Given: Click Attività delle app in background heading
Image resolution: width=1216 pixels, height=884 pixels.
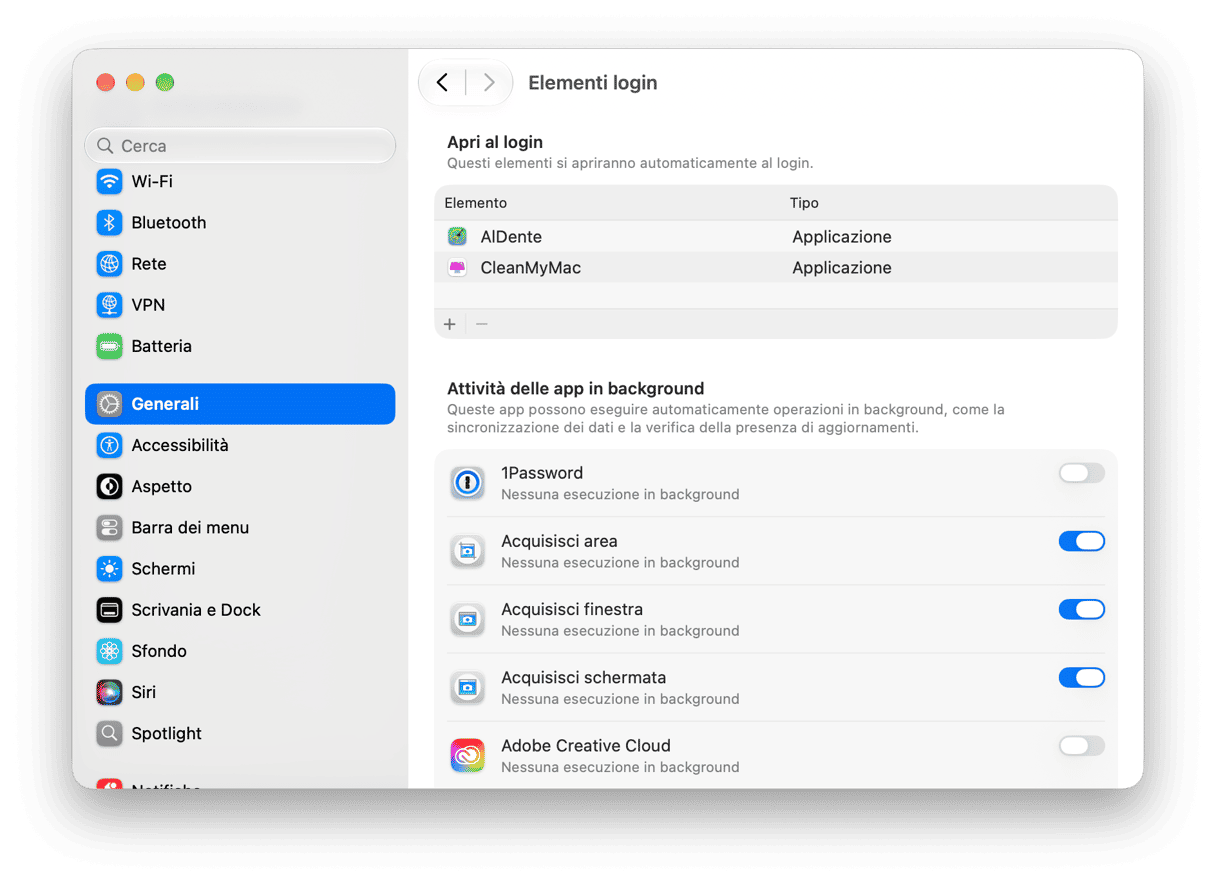Looking at the screenshot, I should [x=576, y=388].
